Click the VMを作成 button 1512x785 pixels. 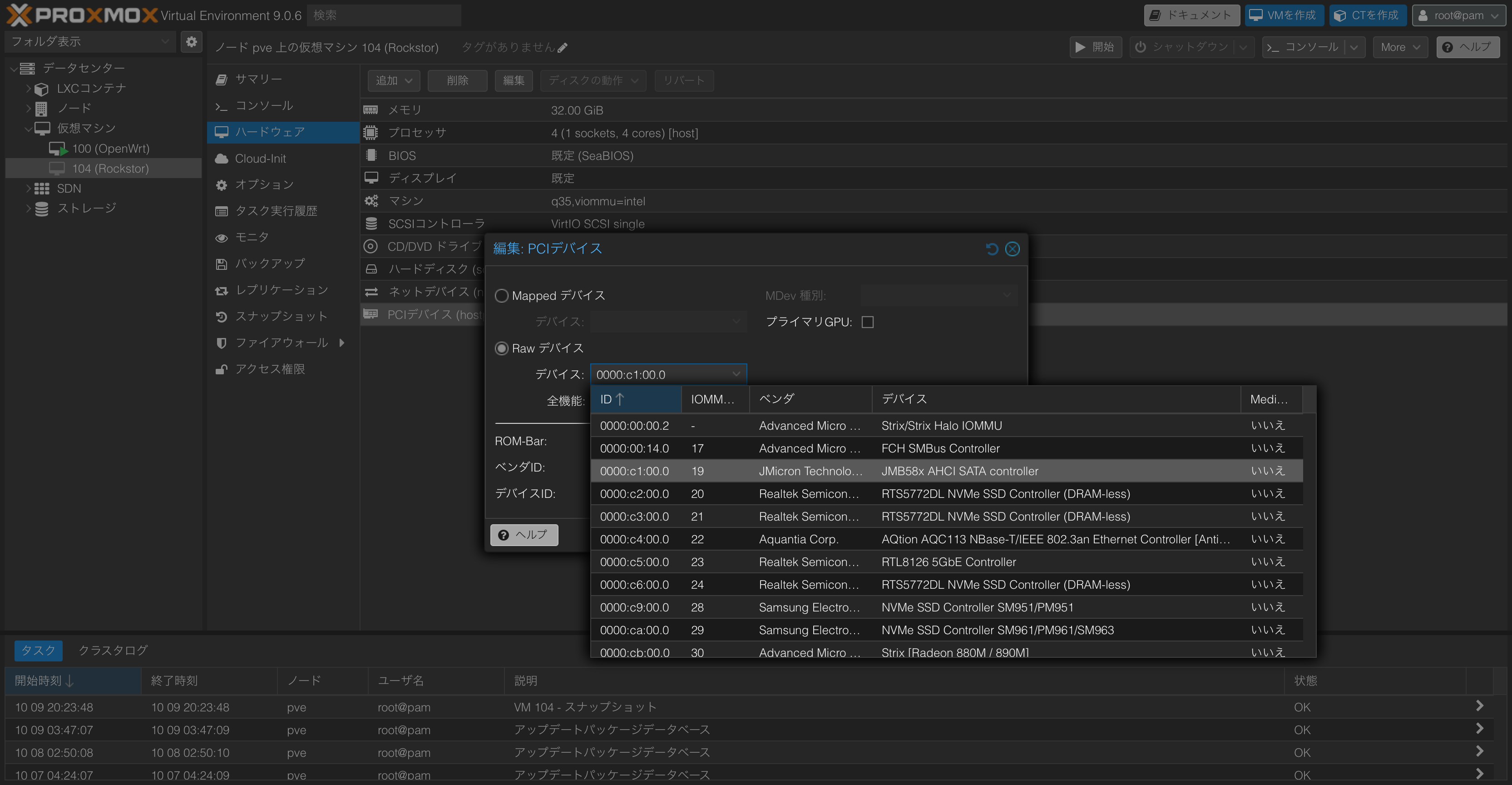pyautogui.click(x=1284, y=15)
